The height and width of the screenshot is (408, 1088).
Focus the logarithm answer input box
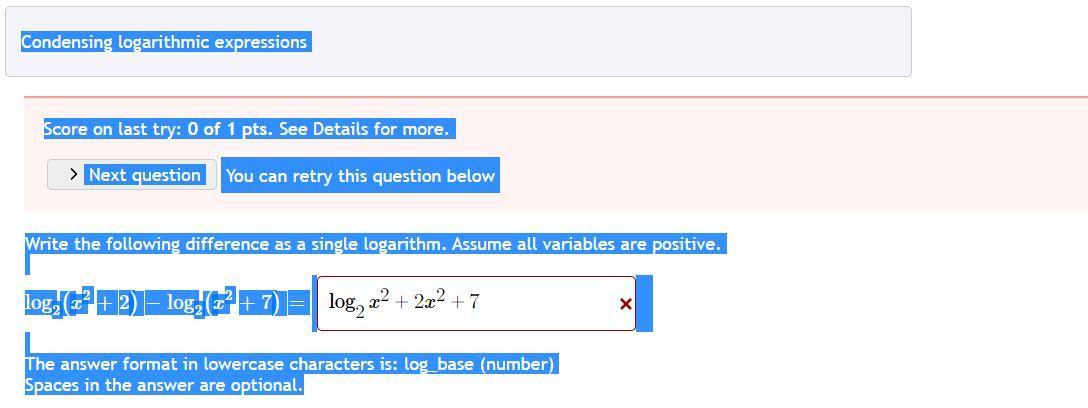[x=550, y=303]
